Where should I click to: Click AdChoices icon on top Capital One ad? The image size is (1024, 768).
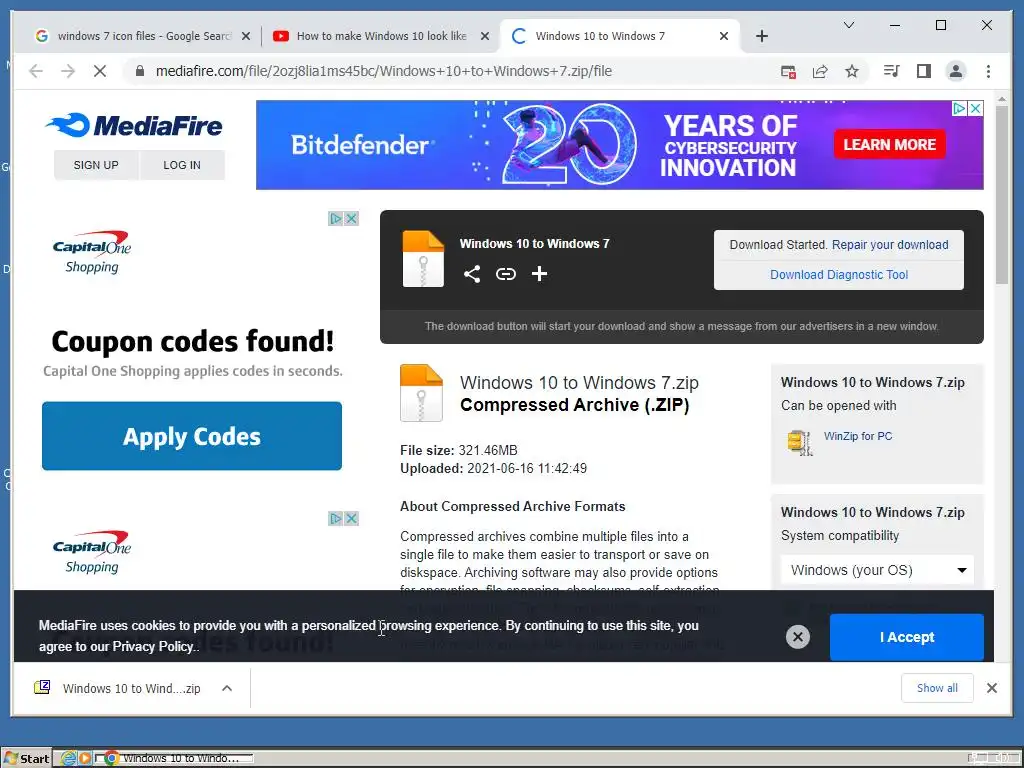click(336, 219)
